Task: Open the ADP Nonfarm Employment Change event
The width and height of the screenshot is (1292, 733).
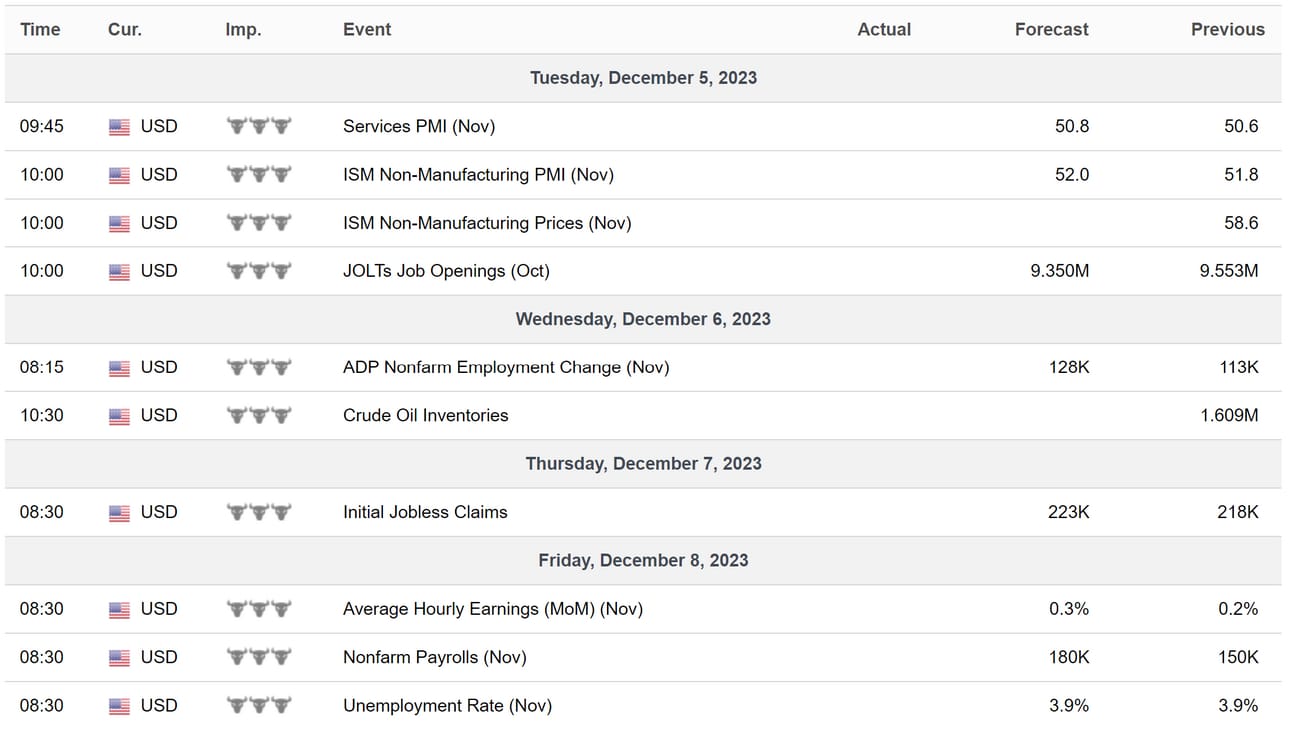Action: point(505,367)
